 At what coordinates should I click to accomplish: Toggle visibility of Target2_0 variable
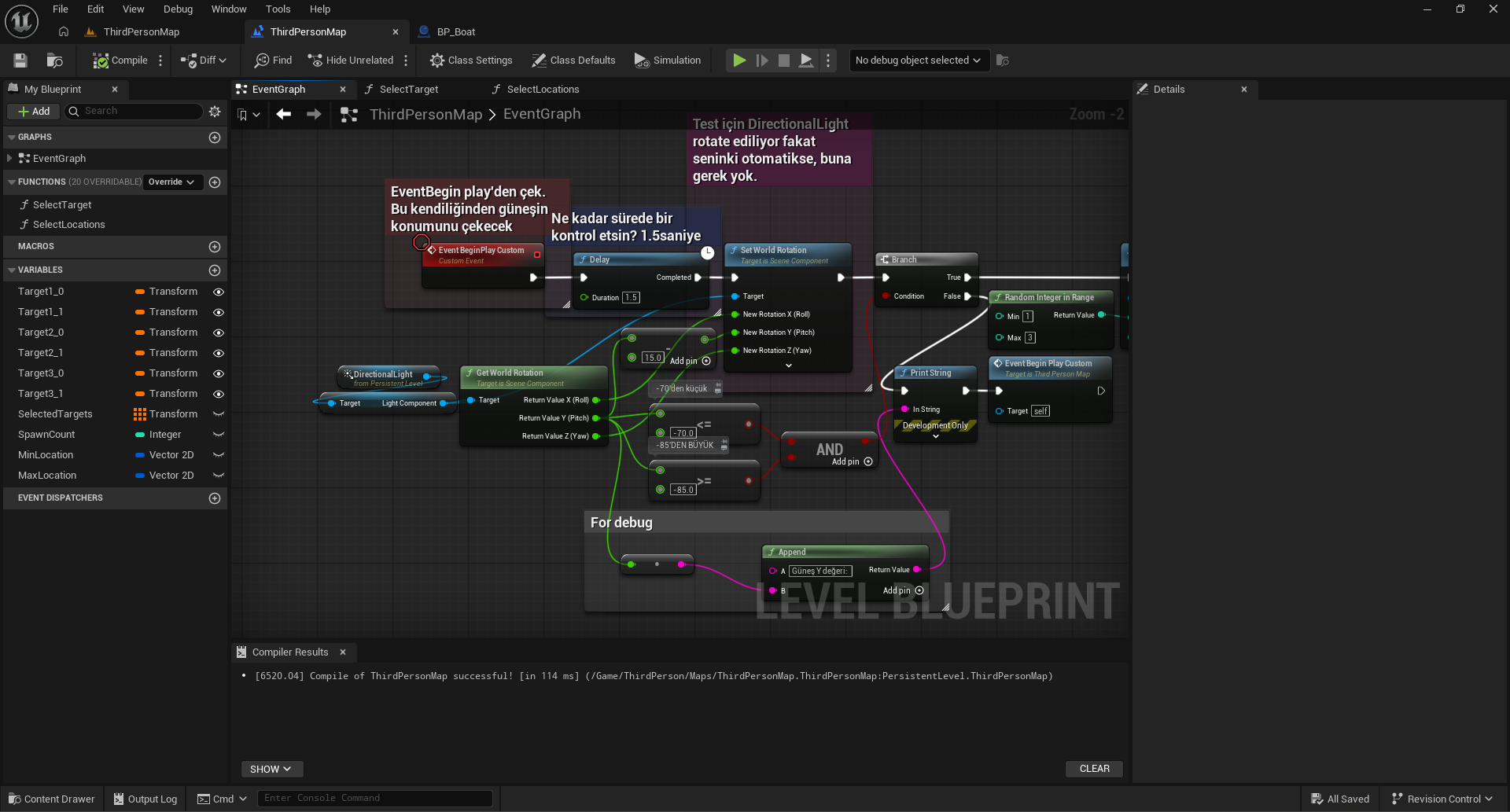[x=219, y=333]
